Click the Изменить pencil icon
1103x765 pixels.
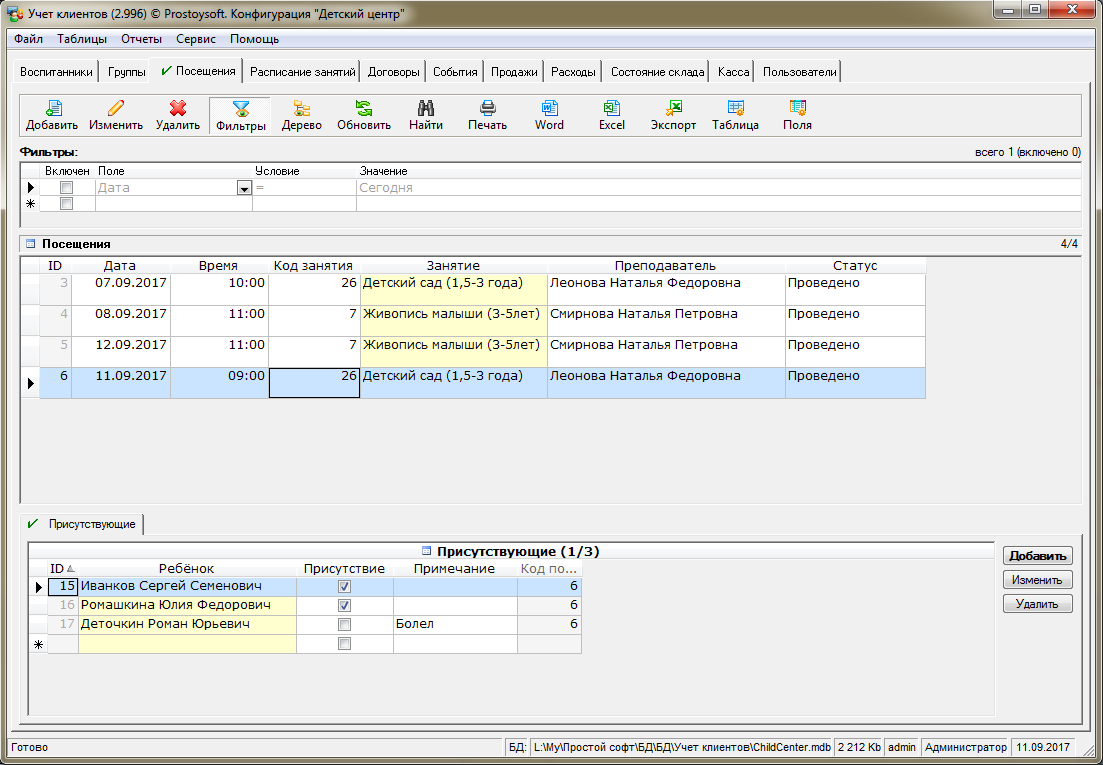point(115,109)
